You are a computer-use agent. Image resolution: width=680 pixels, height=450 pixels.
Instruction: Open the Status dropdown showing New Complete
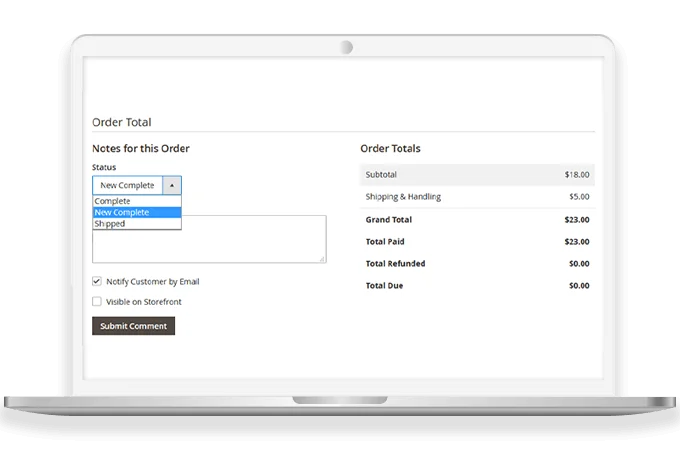137,185
